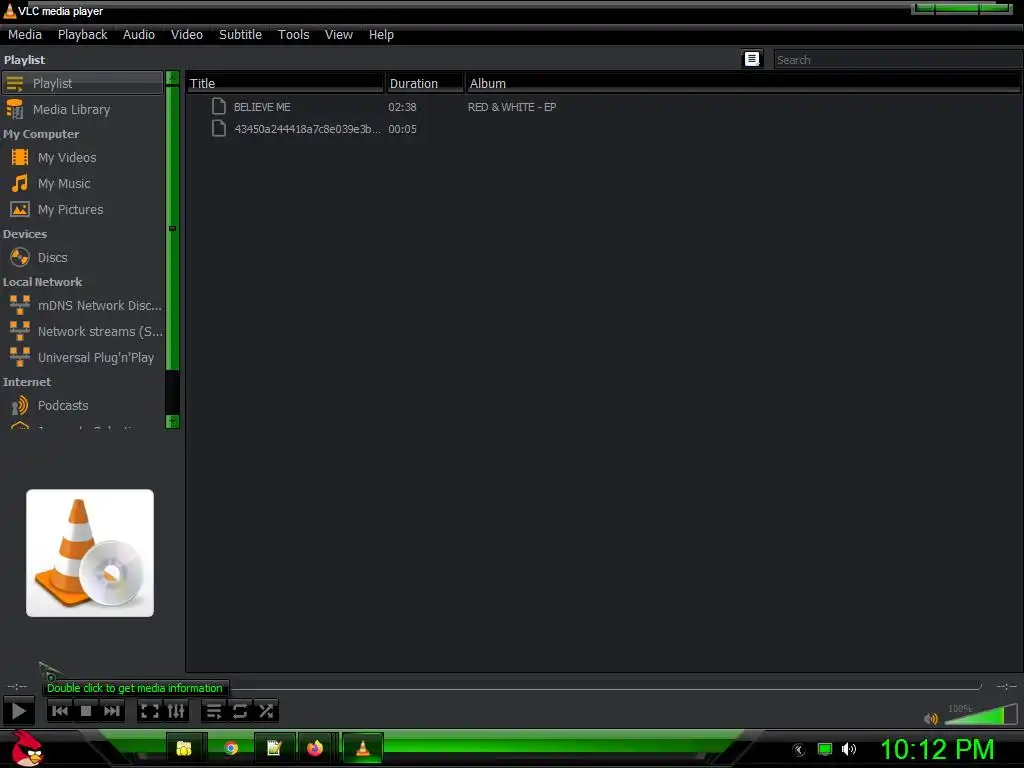1024x768 pixels.
Task: Start playback with the Play button
Action: click(x=18, y=711)
